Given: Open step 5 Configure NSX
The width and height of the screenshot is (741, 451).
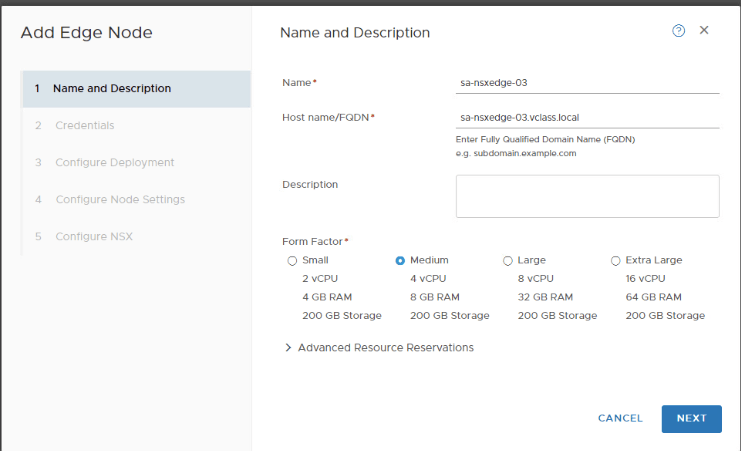Looking at the screenshot, I should click(94, 236).
